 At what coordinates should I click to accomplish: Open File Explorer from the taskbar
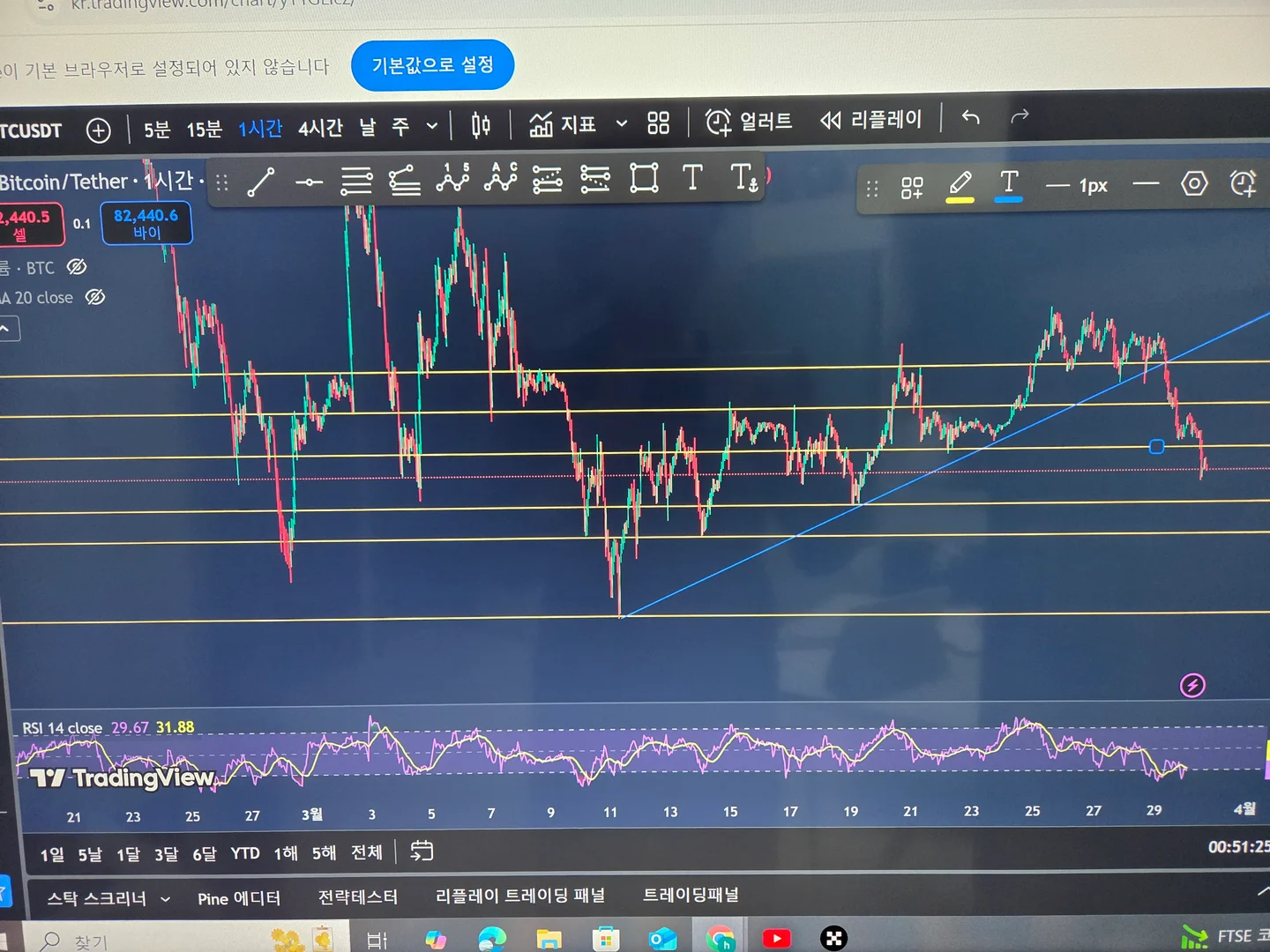coord(549,939)
